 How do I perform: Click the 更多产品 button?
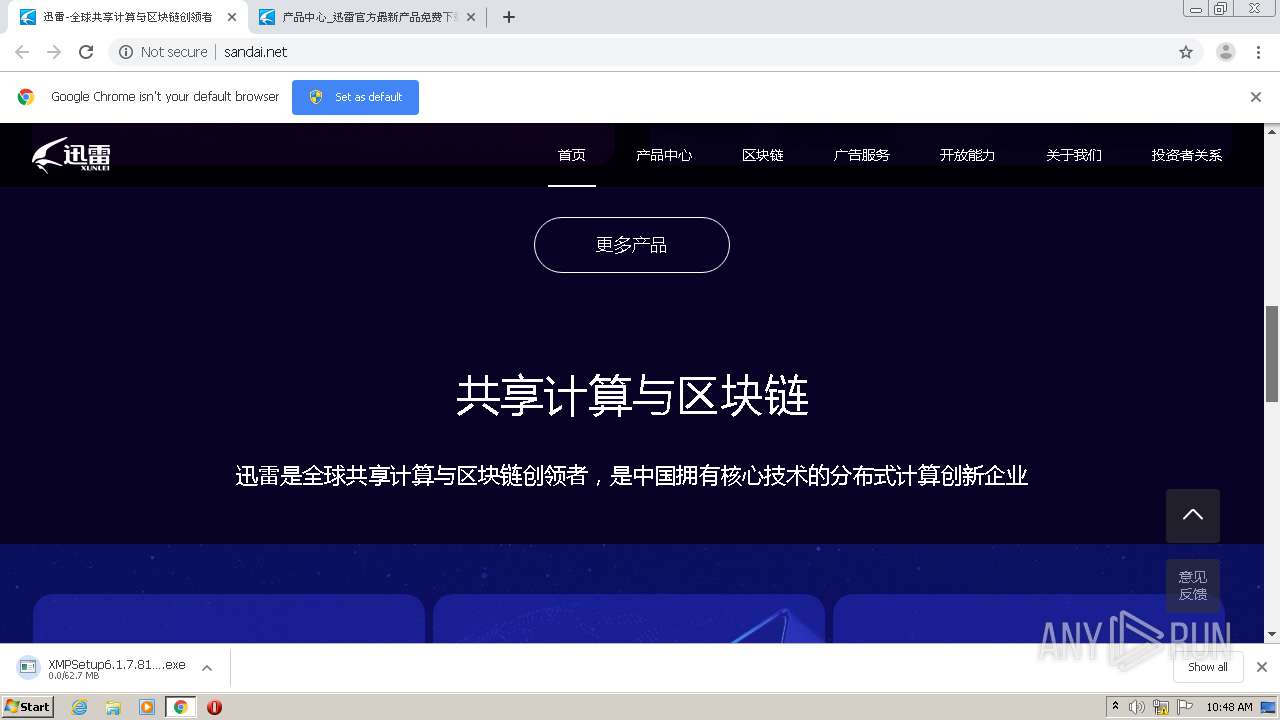point(632,245)
